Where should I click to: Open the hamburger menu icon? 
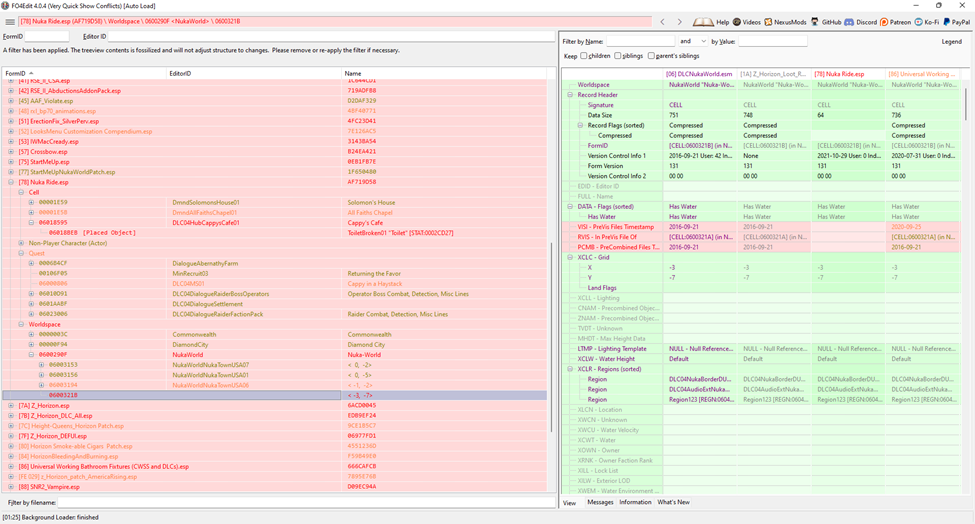(x=10, y=22)
